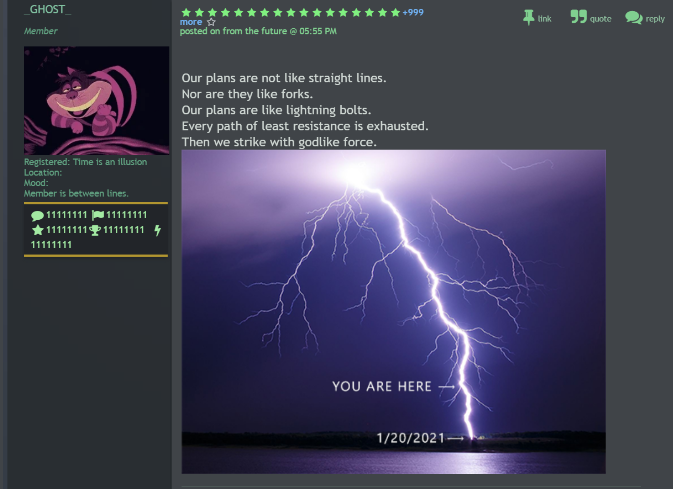Click the reply speech bubbles icon

633,17
